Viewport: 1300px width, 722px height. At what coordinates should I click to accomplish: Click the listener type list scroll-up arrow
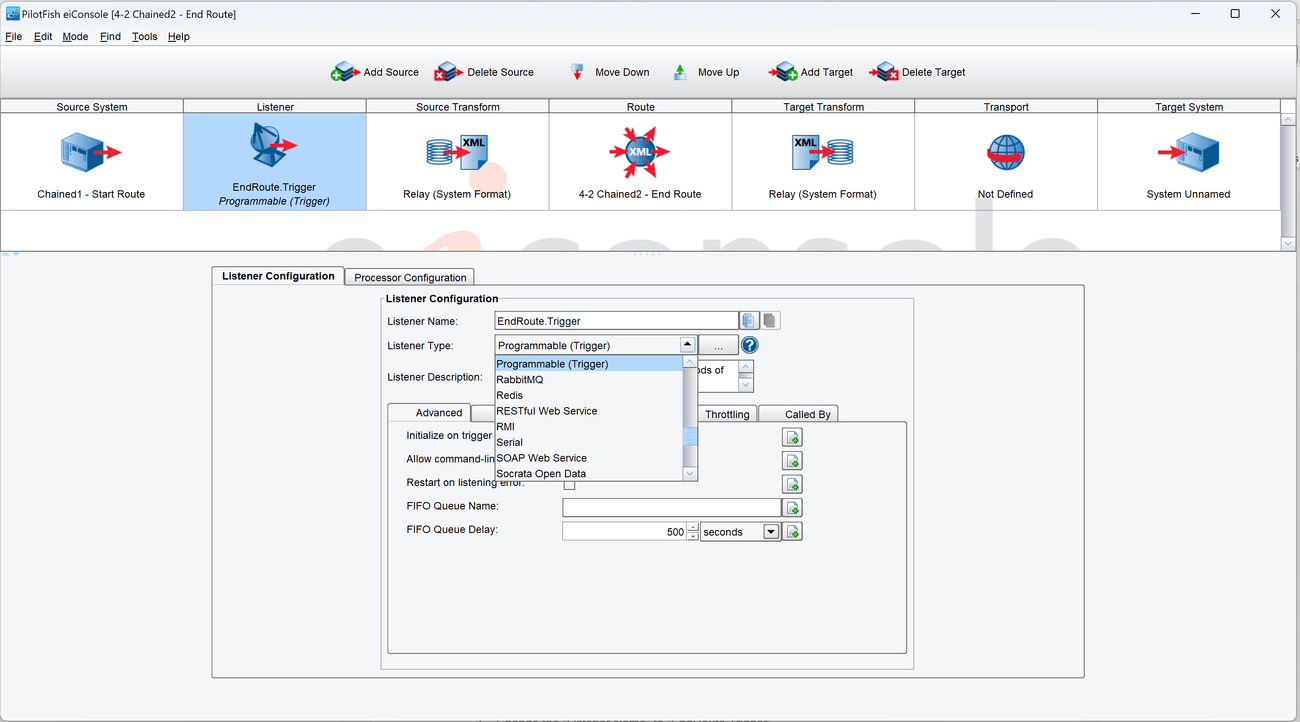click(x=690, y=362)
